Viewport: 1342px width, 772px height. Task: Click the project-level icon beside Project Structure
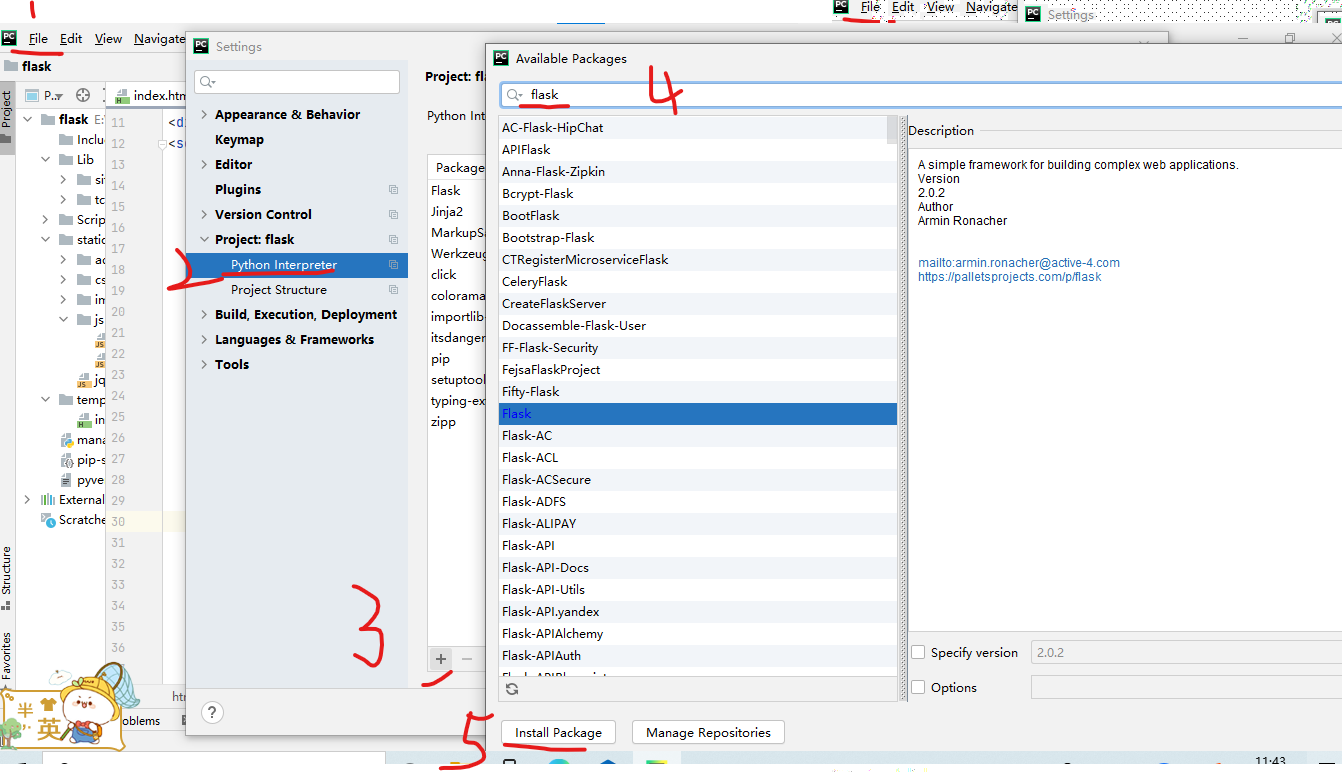393,290
